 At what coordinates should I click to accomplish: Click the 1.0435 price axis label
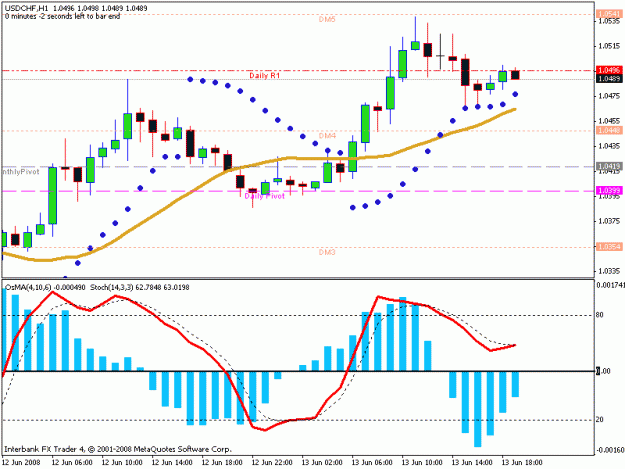[x=609, y=146]
